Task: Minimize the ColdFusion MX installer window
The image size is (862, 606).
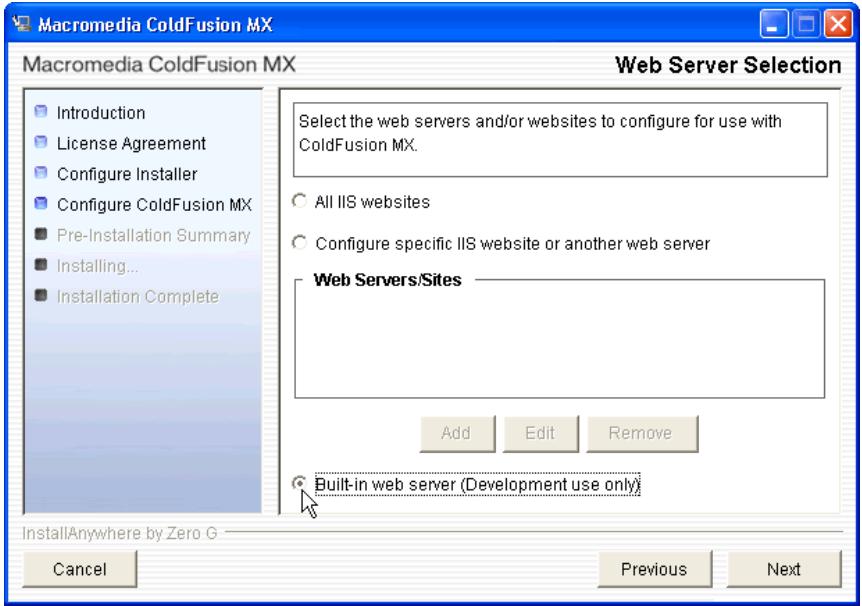Action: 773,24
